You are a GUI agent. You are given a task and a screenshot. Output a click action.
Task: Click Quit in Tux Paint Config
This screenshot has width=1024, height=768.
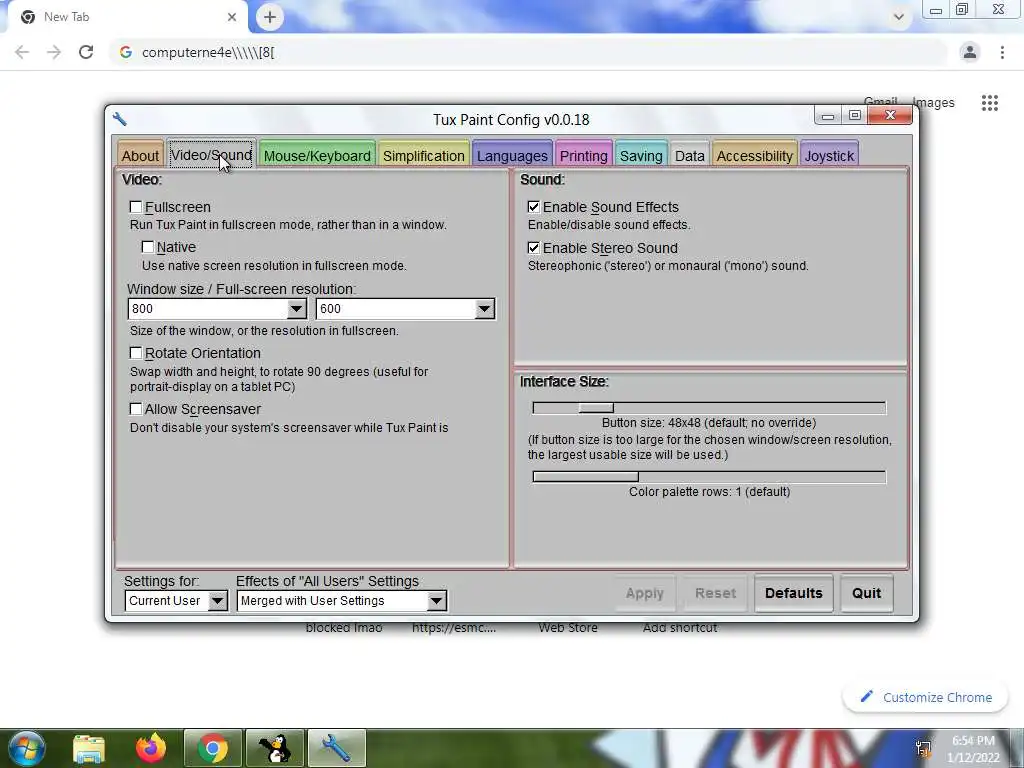[866, 593]
